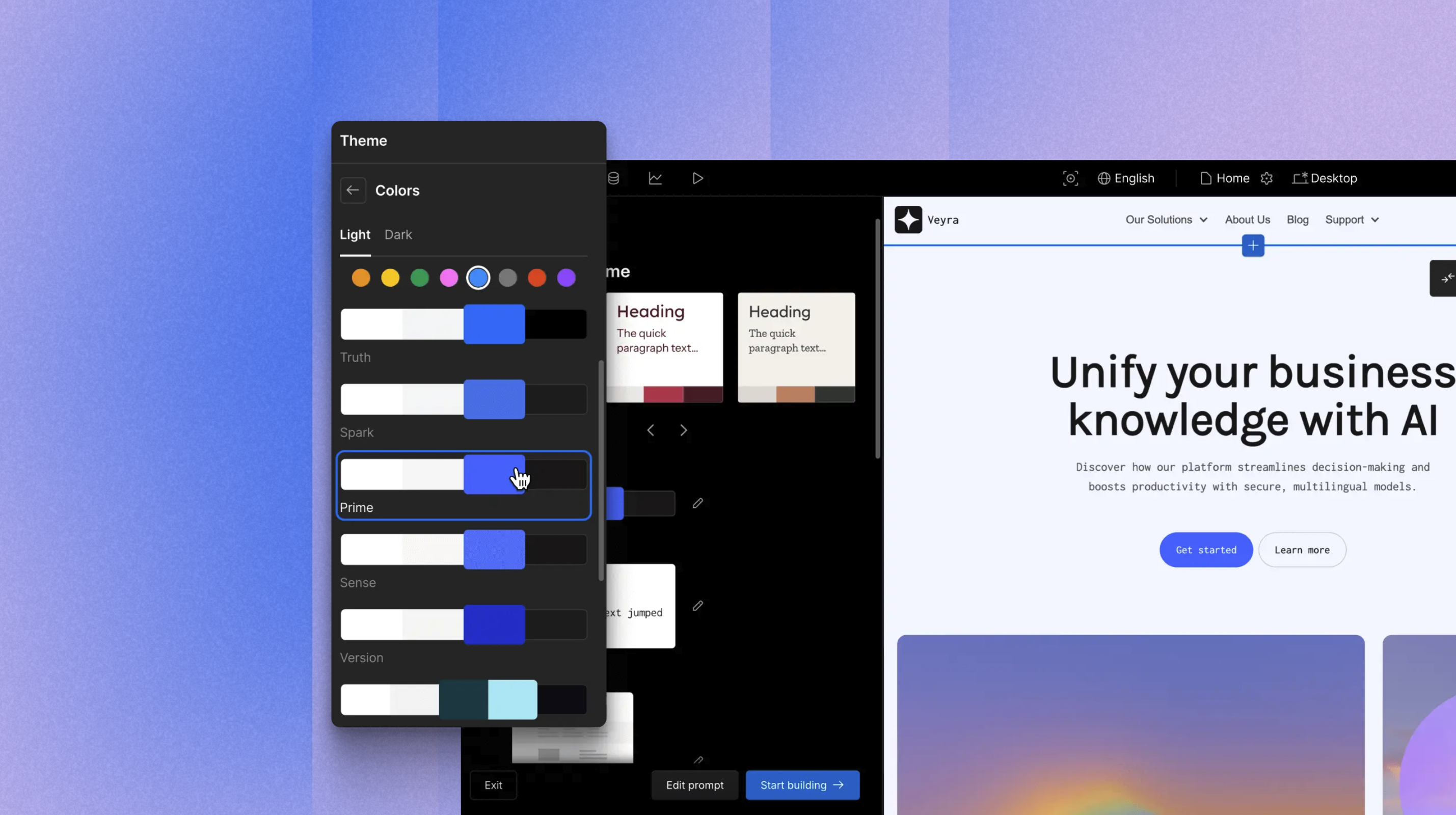The image size is (1456, 815).
Task: Click the Start building button
Action: [x=802, y=785]
